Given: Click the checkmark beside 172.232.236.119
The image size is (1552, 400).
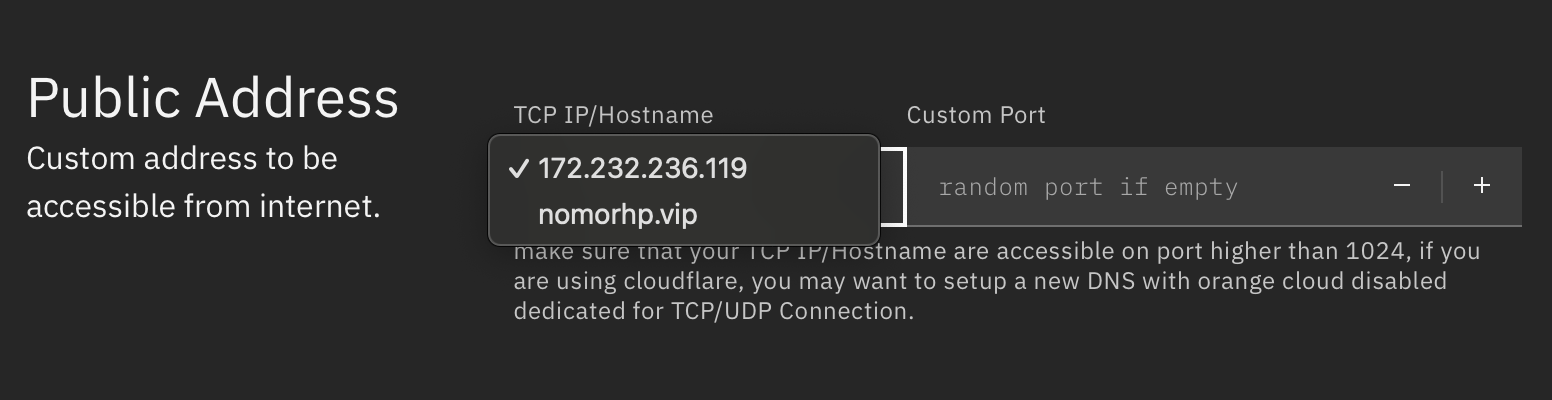Looking at the screenshot, I should 518,168.
